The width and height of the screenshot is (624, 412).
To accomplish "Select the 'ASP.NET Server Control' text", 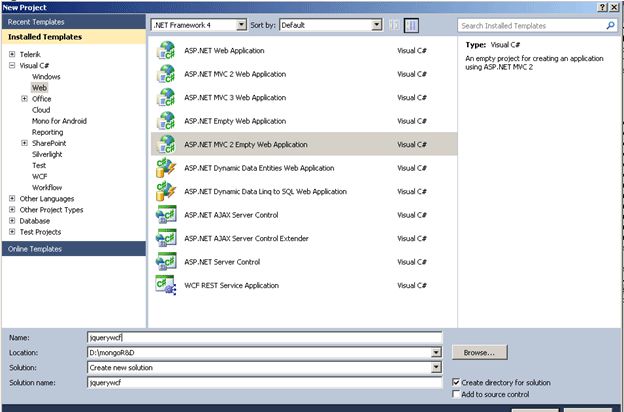I will (x=222, y=262).
